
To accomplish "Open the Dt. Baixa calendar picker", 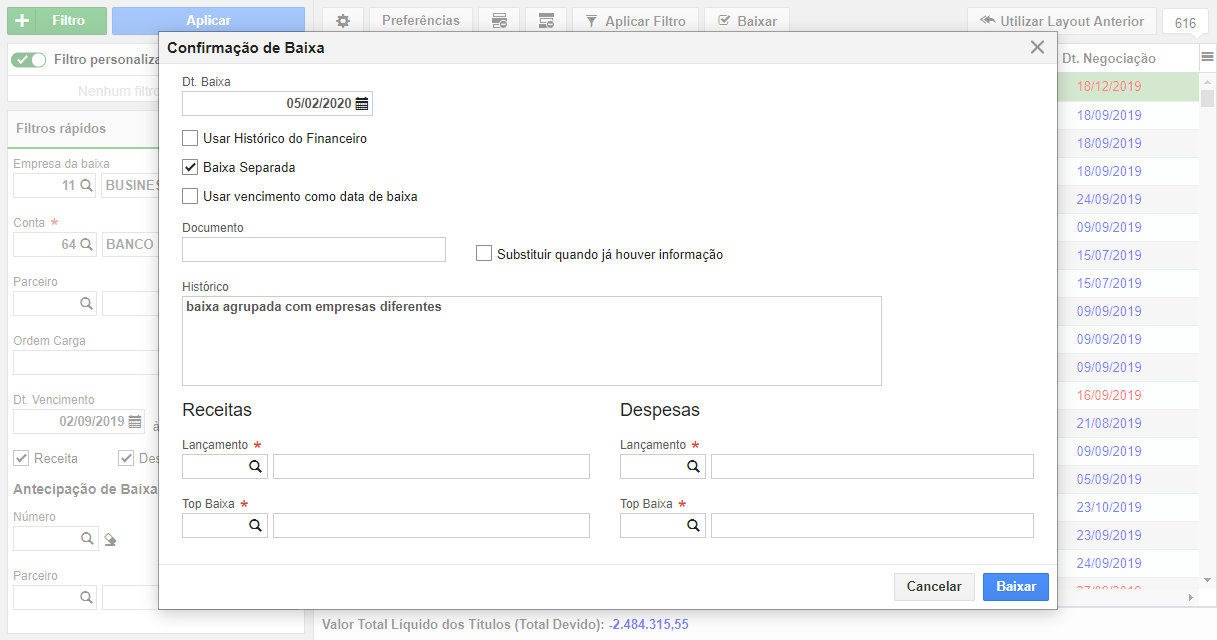I will coord(362,104).
